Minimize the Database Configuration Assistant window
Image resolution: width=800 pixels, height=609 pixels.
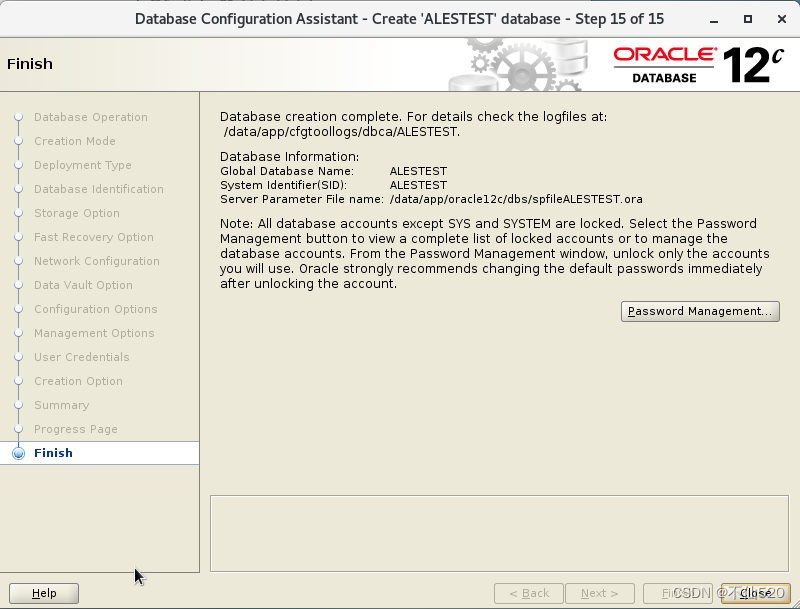pos(714,18)
